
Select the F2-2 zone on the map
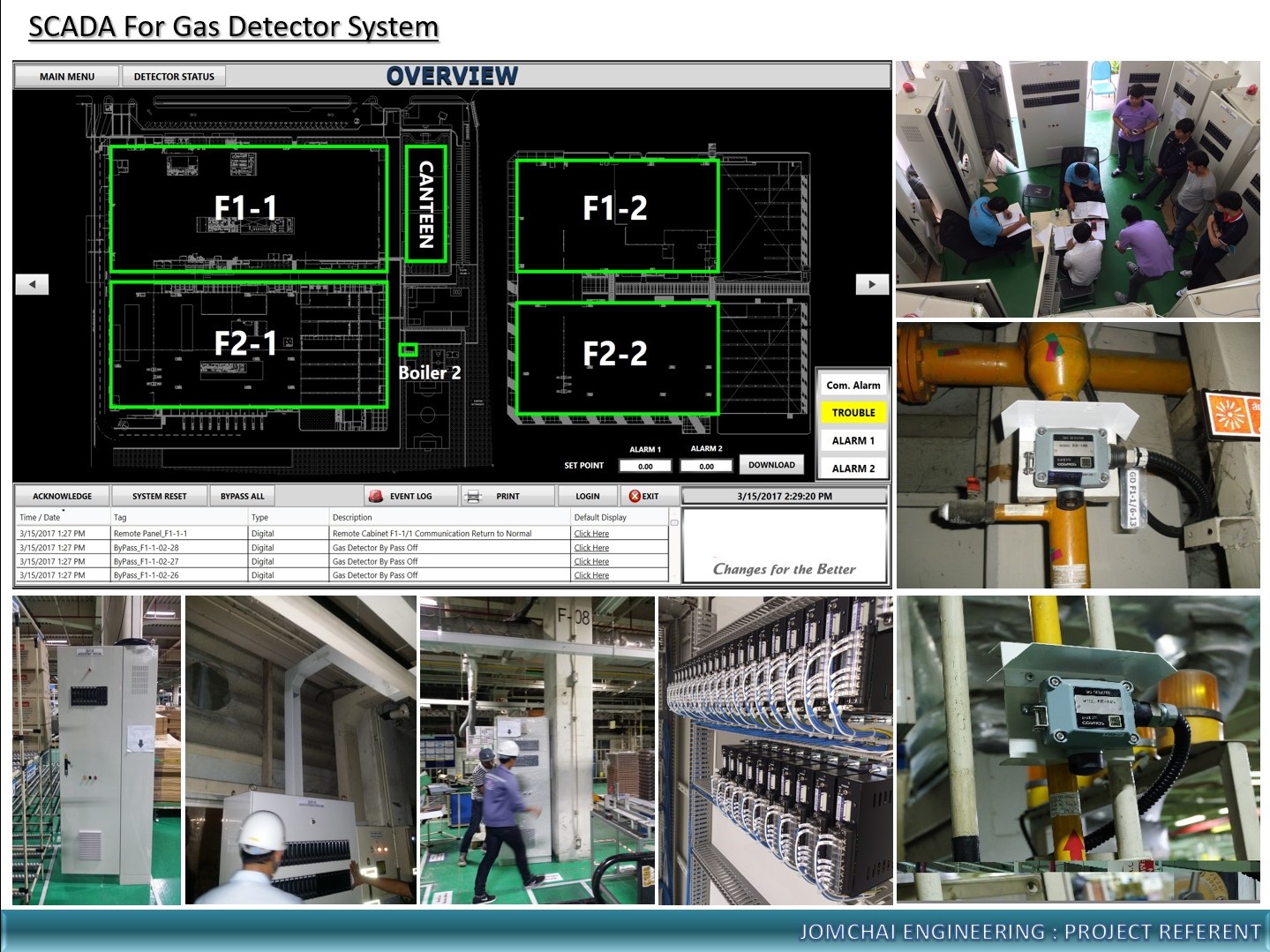click(x=617, y=357)
